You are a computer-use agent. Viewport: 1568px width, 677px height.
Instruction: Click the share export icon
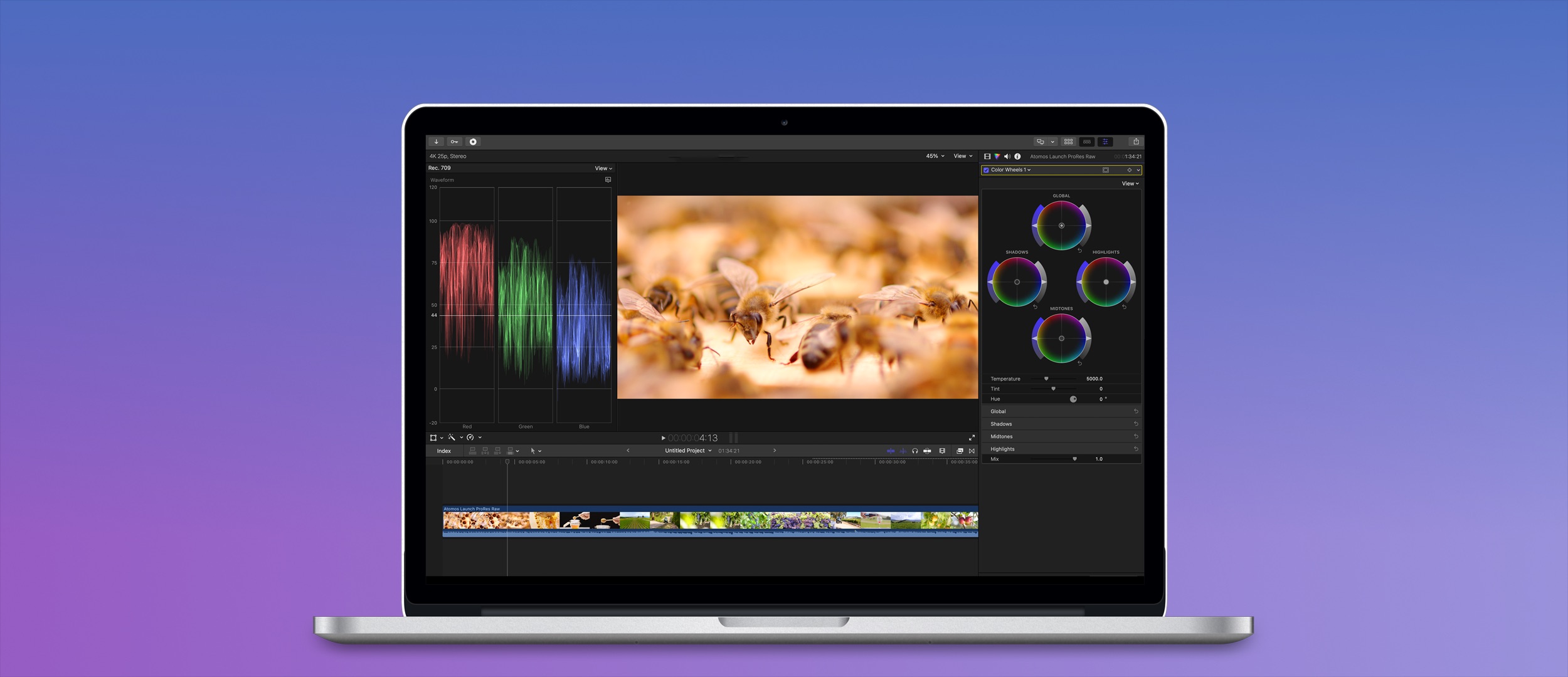point(1135,142)
